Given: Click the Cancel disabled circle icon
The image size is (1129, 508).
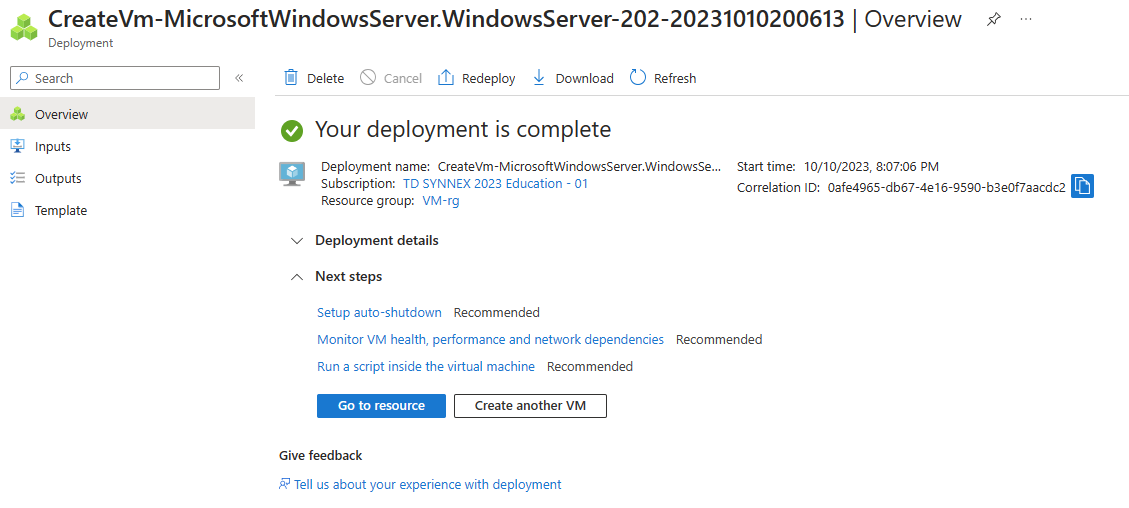Looking at the screenshot, I should click(368, 78).
